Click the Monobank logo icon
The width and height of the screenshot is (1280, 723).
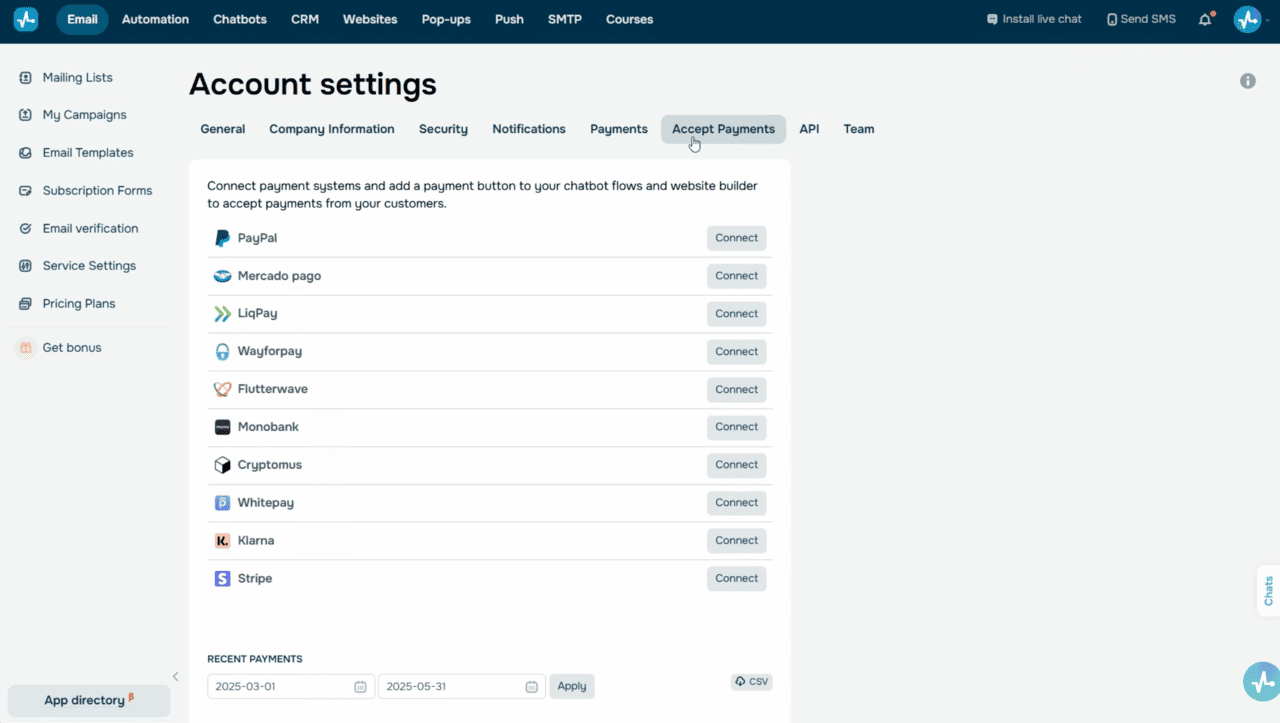coord(222,427)
